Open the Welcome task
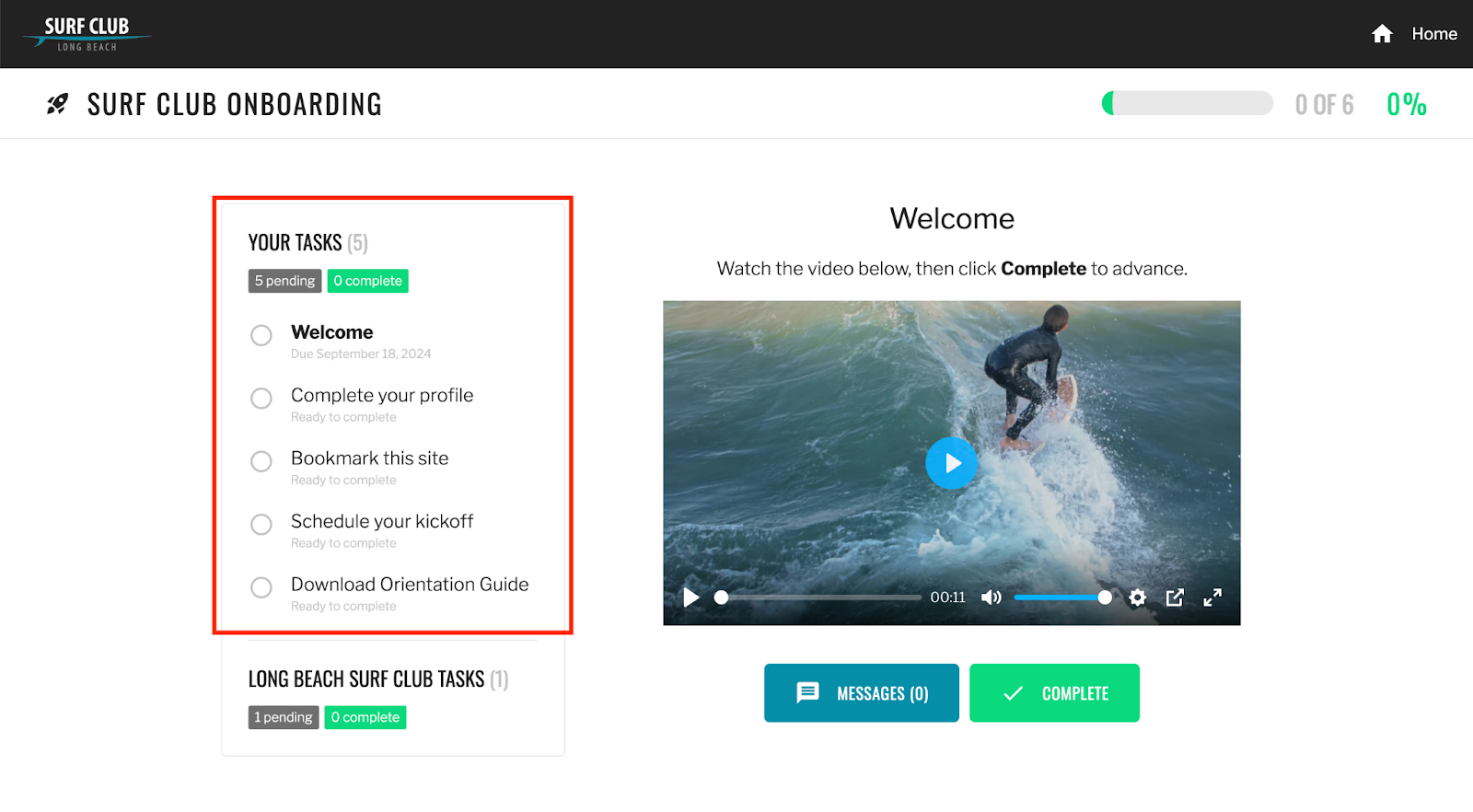 click(332, 332)
